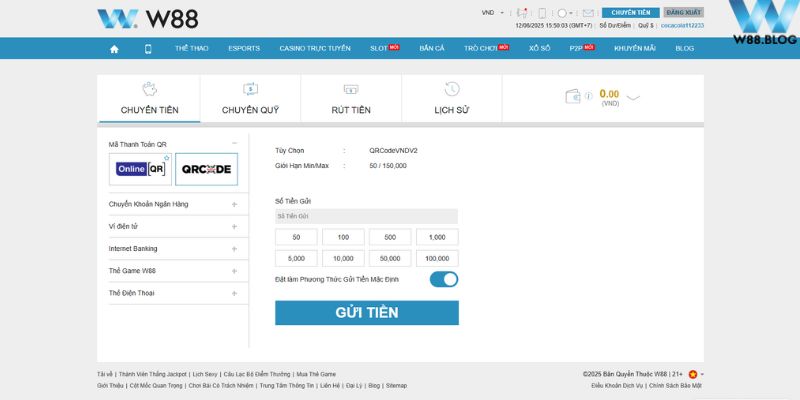Choose the 100,000 amount preset
This screenshot has width=800, height=400.
tap(437, 259)
